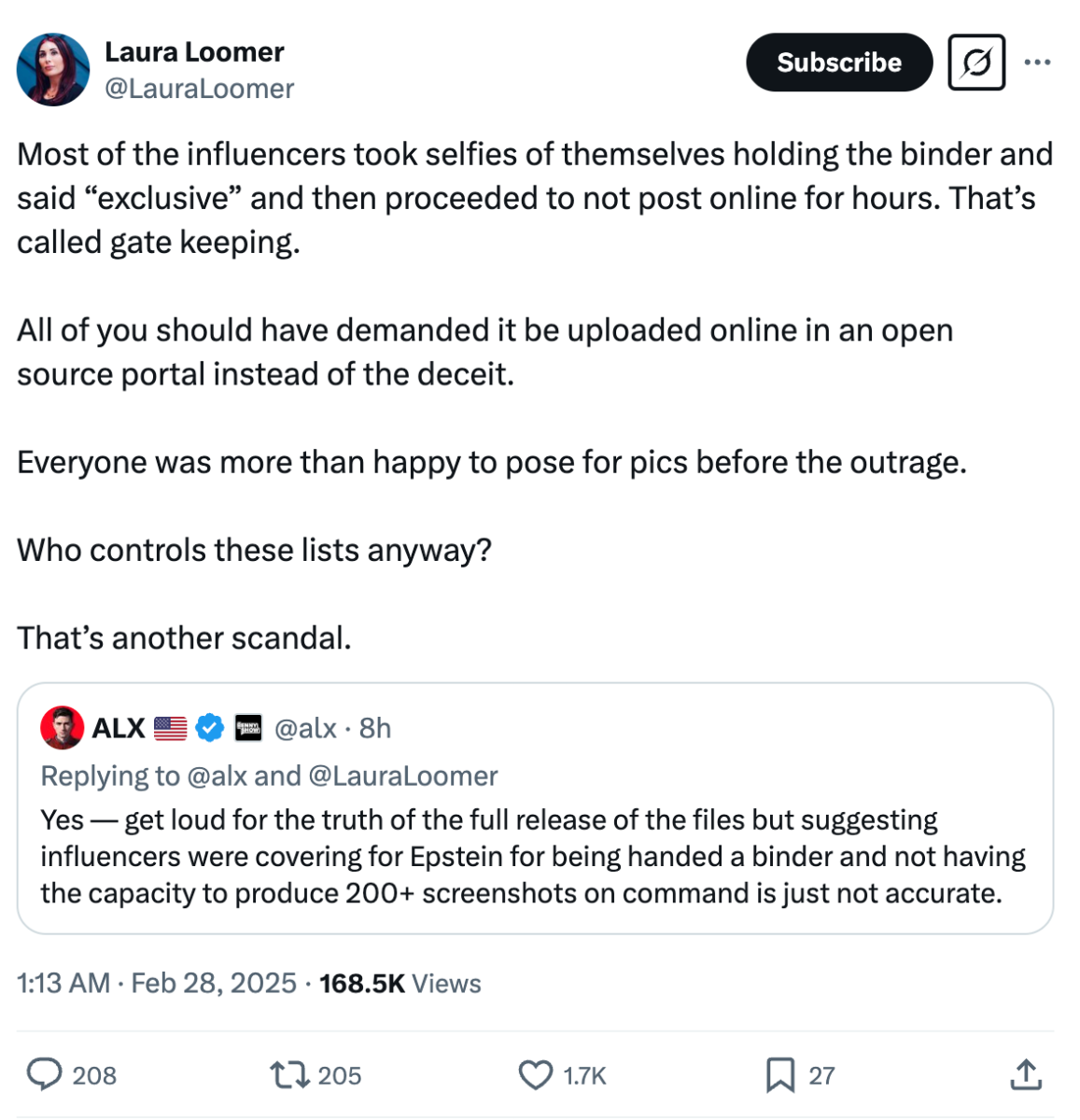Click ALX's affiliate badge next to checkmark

pyautogui.click(x=248, y=728)
